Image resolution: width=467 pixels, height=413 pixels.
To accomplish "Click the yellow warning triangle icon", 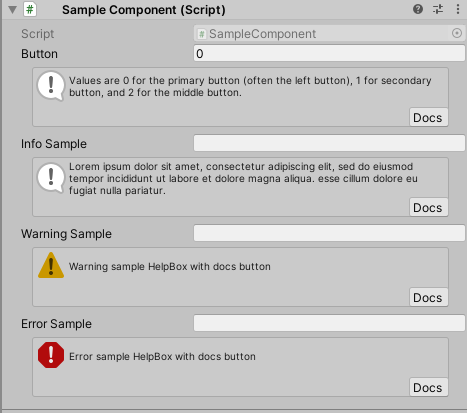I will click(51, 265).
